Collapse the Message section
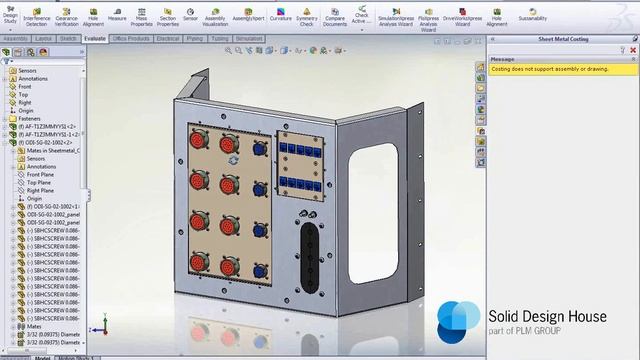The width and height of the screenshot is (640, 360). pos(633,59)
